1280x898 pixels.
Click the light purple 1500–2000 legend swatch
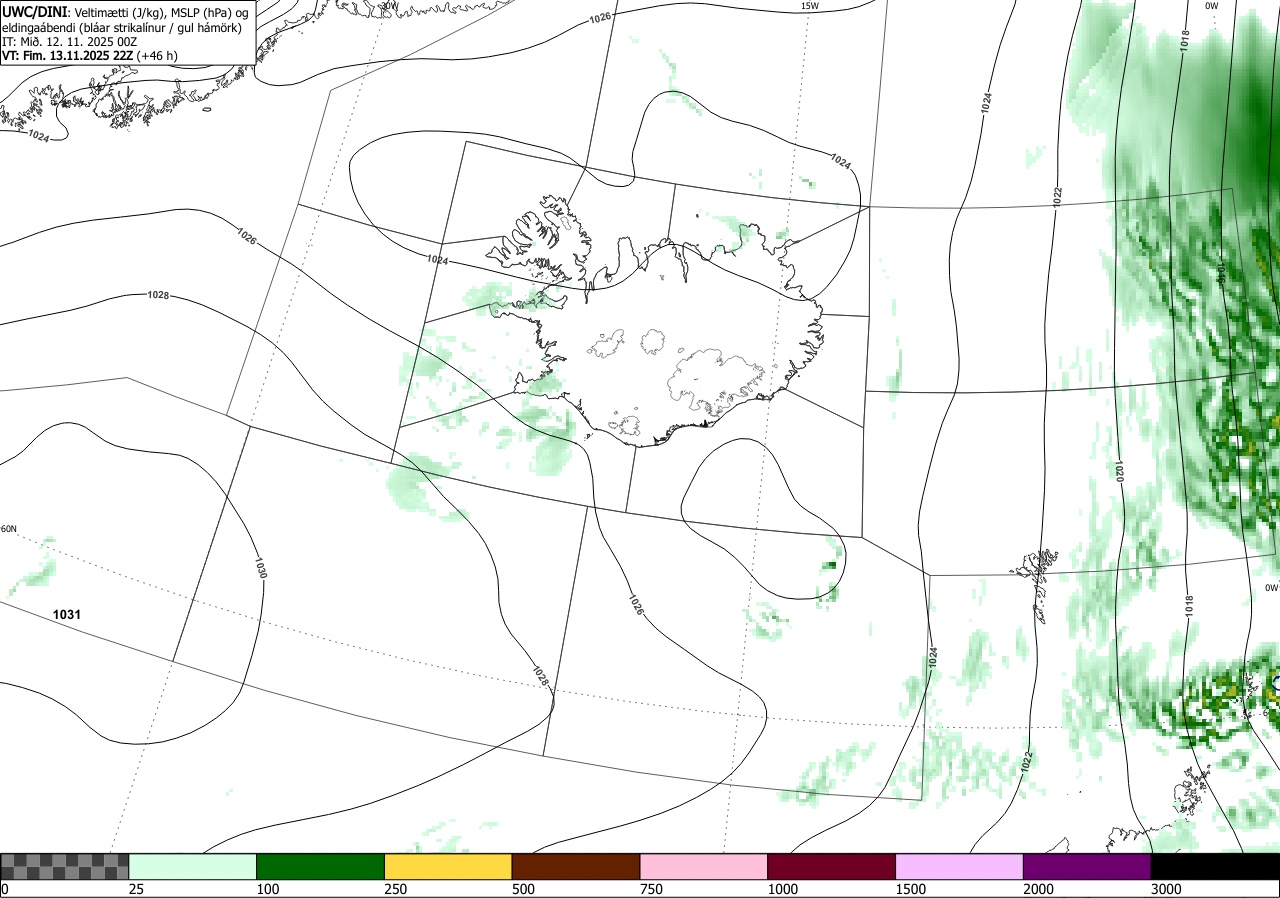960,866
